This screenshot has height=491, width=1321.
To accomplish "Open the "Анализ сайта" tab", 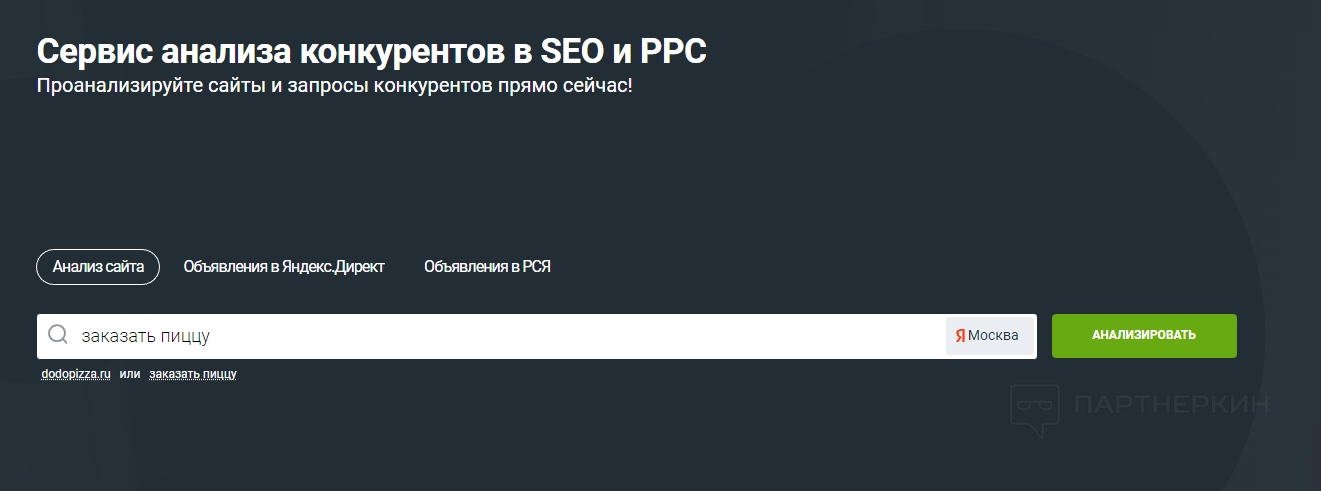I will [98, 267].
